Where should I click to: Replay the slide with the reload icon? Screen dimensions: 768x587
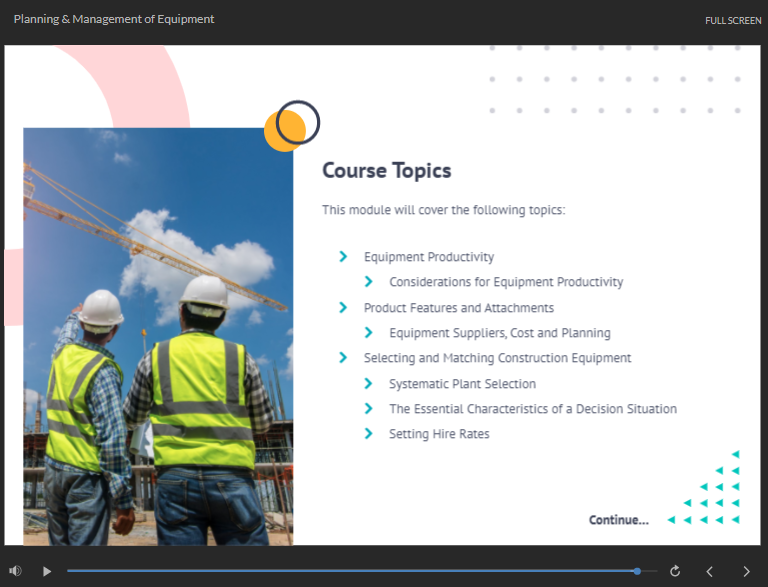(x=675, y=571)
